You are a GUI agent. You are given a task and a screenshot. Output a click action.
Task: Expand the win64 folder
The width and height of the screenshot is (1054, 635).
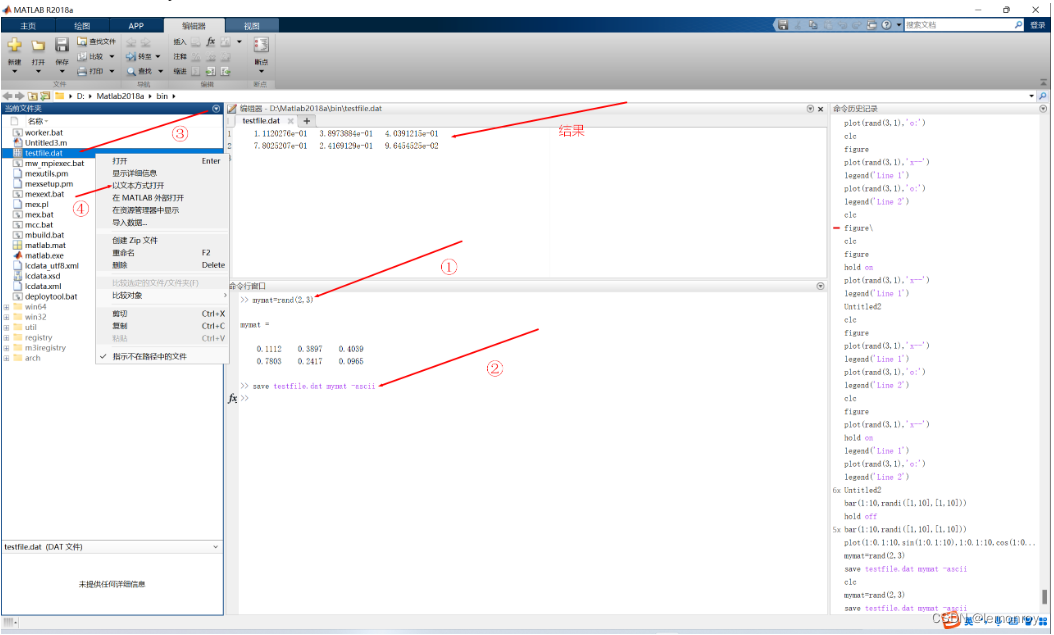[x=7, y=307]
